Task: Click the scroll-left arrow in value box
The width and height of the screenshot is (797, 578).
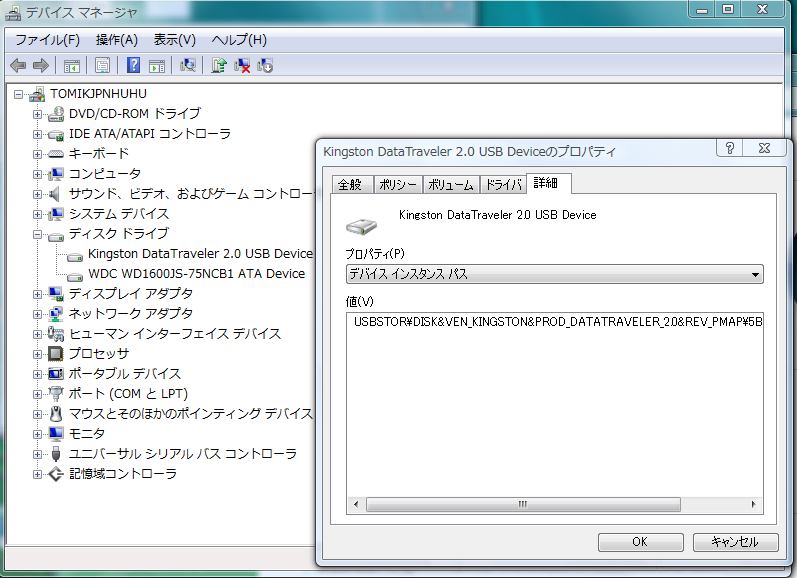Action: pos(356,504)
